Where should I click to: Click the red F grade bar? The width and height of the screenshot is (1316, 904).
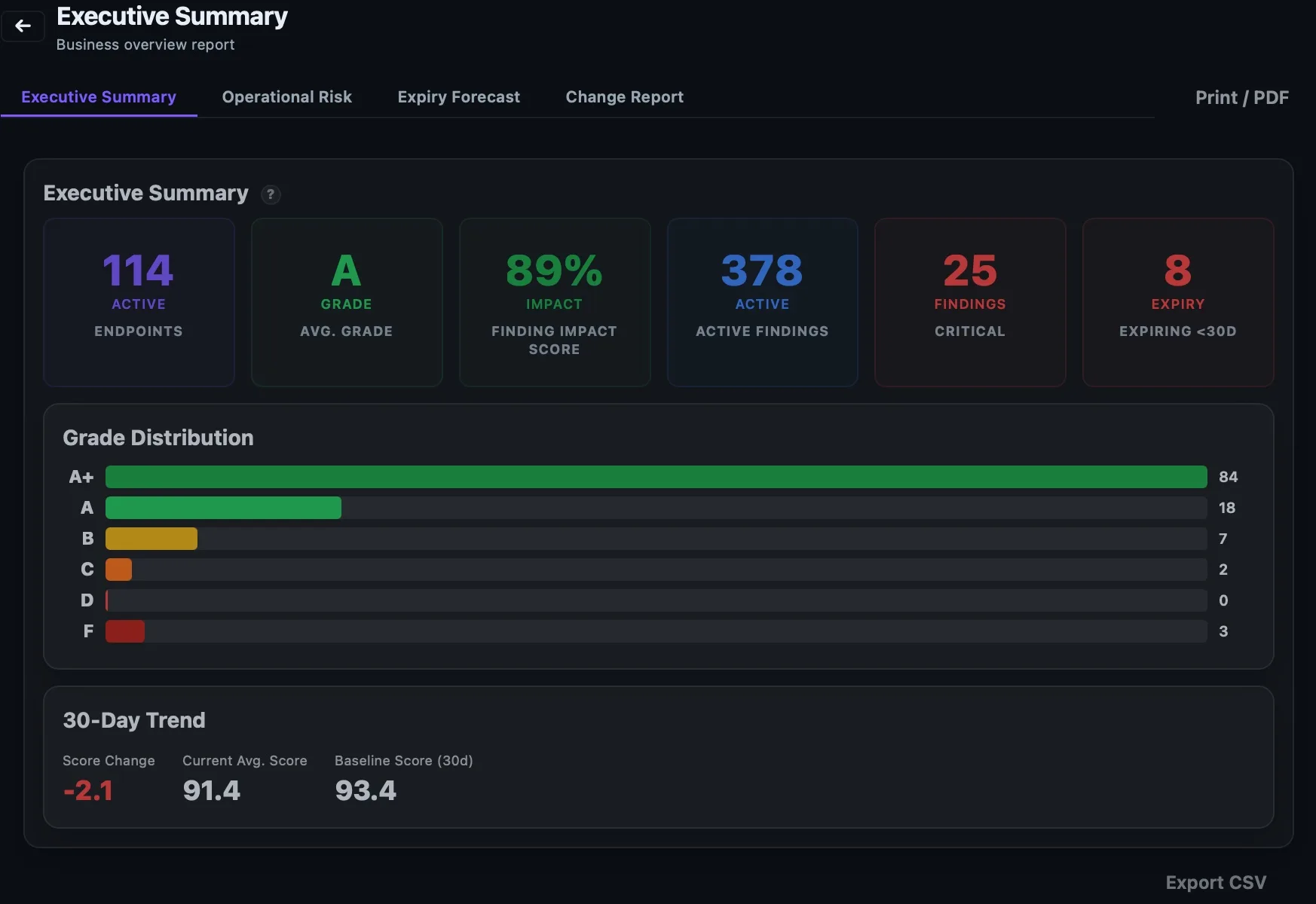click(125, 631)
